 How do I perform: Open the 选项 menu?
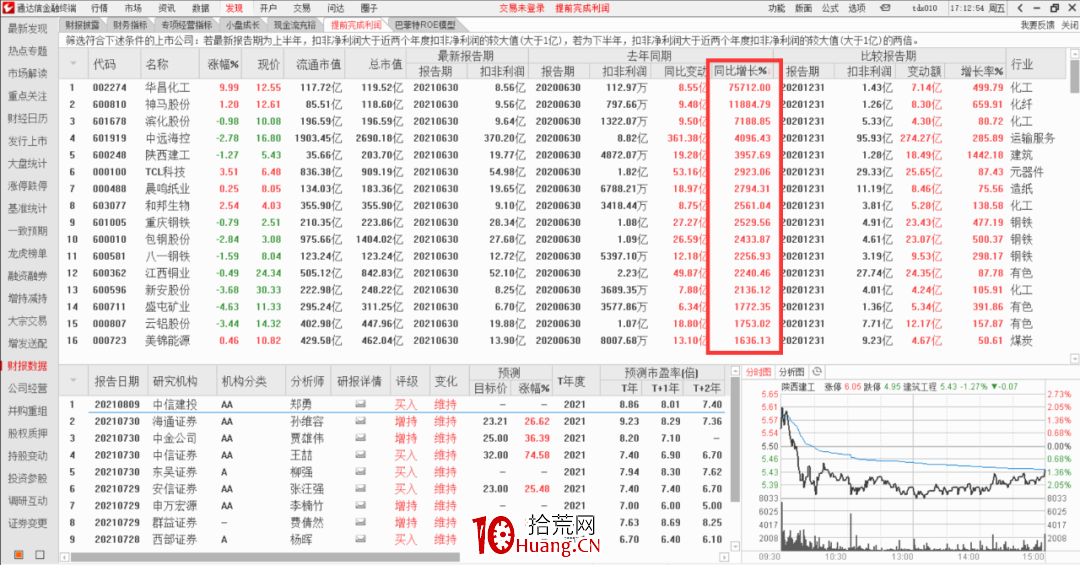(x=857, y=8)
